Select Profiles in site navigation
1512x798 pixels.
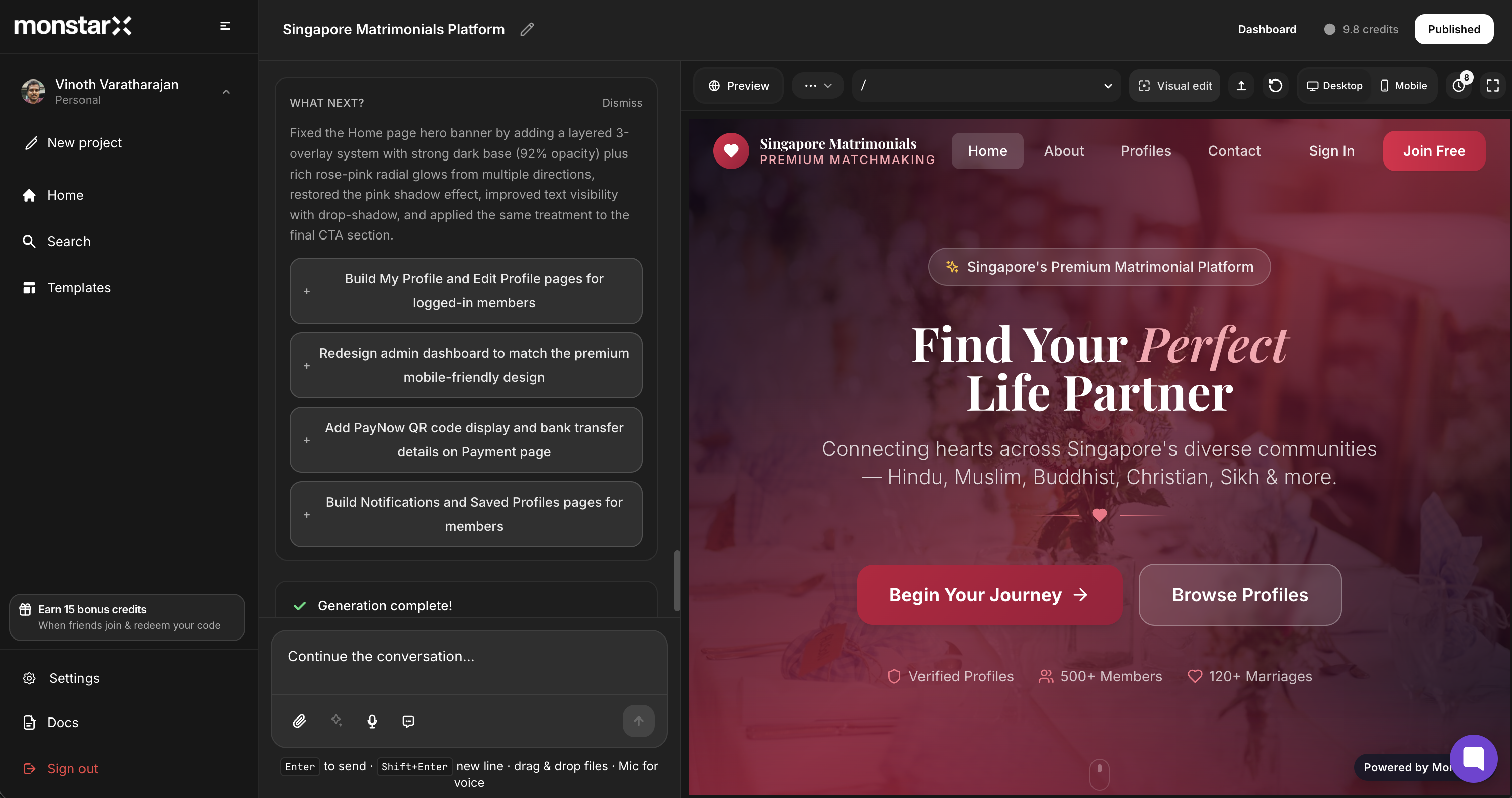coord(1145,151)
